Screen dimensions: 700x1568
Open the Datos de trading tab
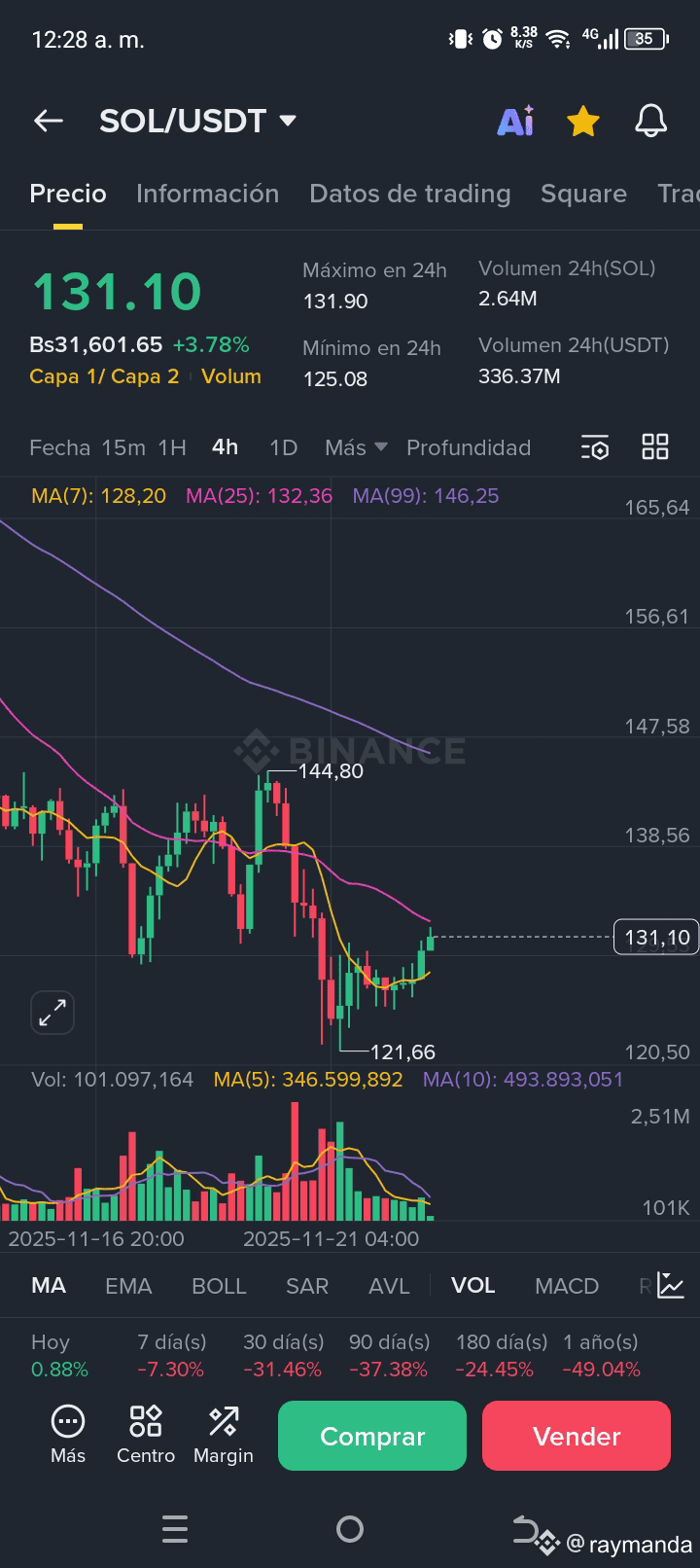(x=409, y=194)
